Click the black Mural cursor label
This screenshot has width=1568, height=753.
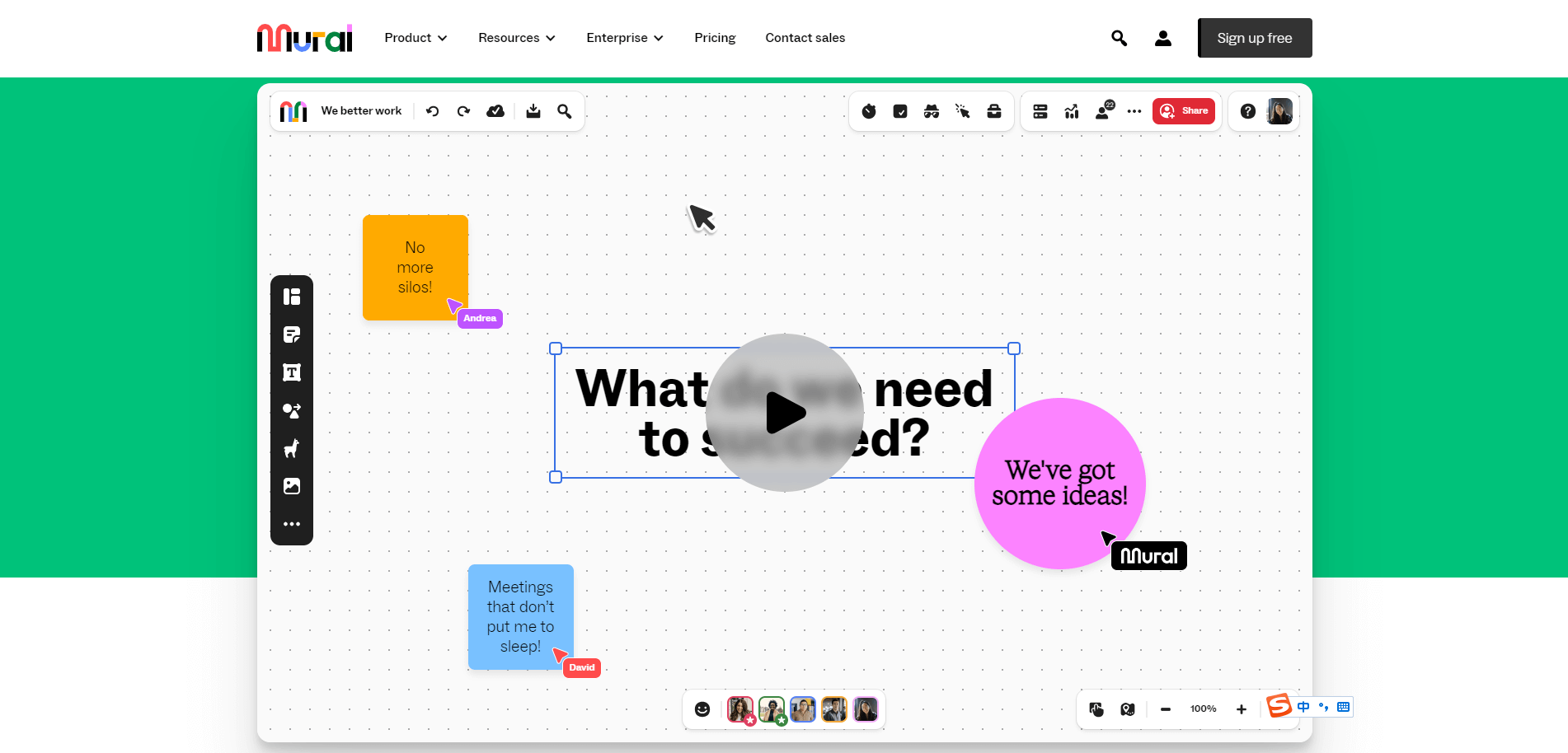point(1149,556)
